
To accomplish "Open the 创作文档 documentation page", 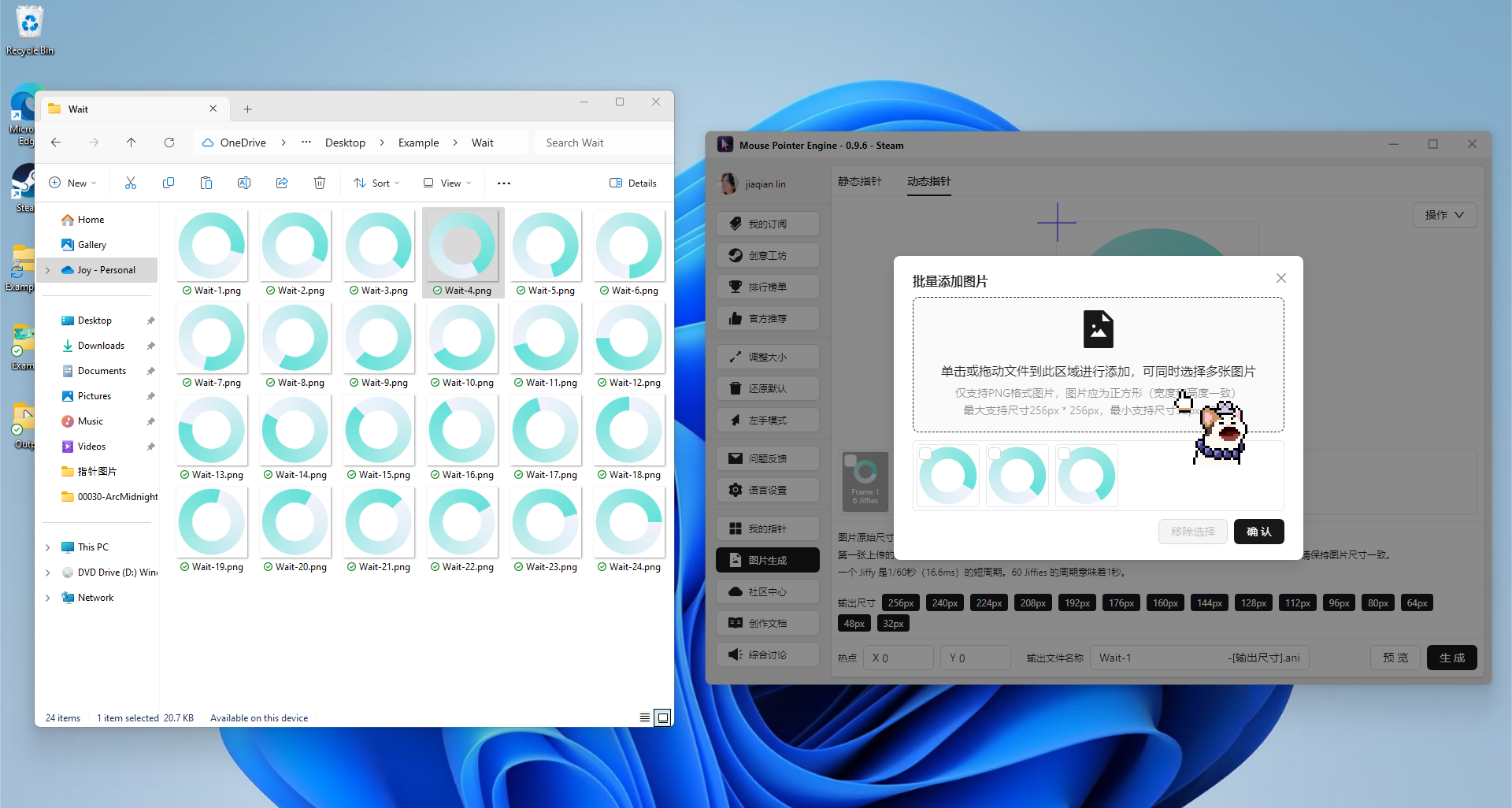I will coord(768,622).
